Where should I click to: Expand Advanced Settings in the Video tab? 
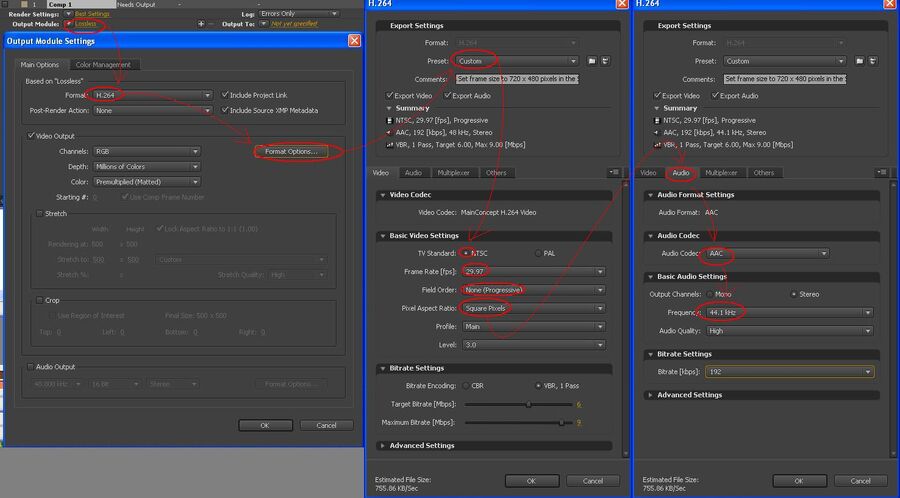coord(383,445)
